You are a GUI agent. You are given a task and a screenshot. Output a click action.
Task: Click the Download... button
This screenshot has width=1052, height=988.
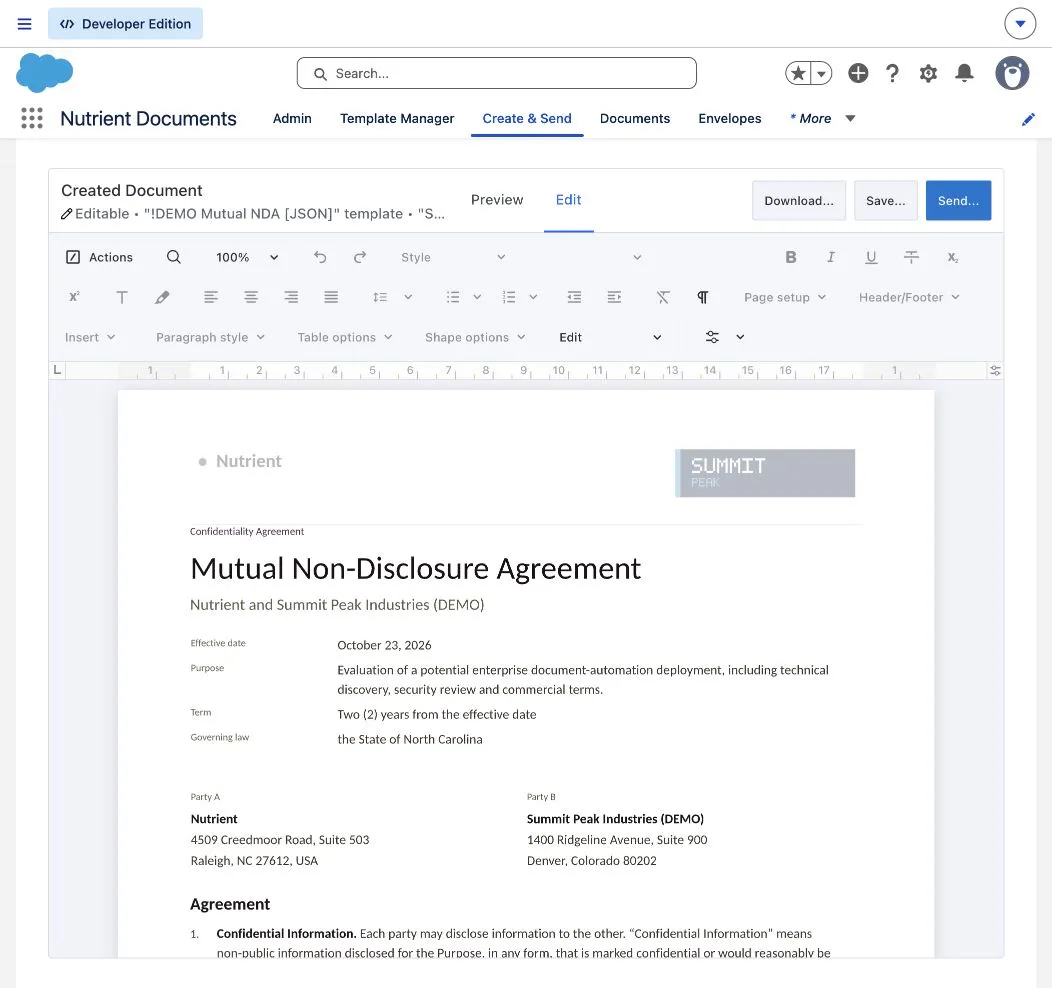click(799, 201)
